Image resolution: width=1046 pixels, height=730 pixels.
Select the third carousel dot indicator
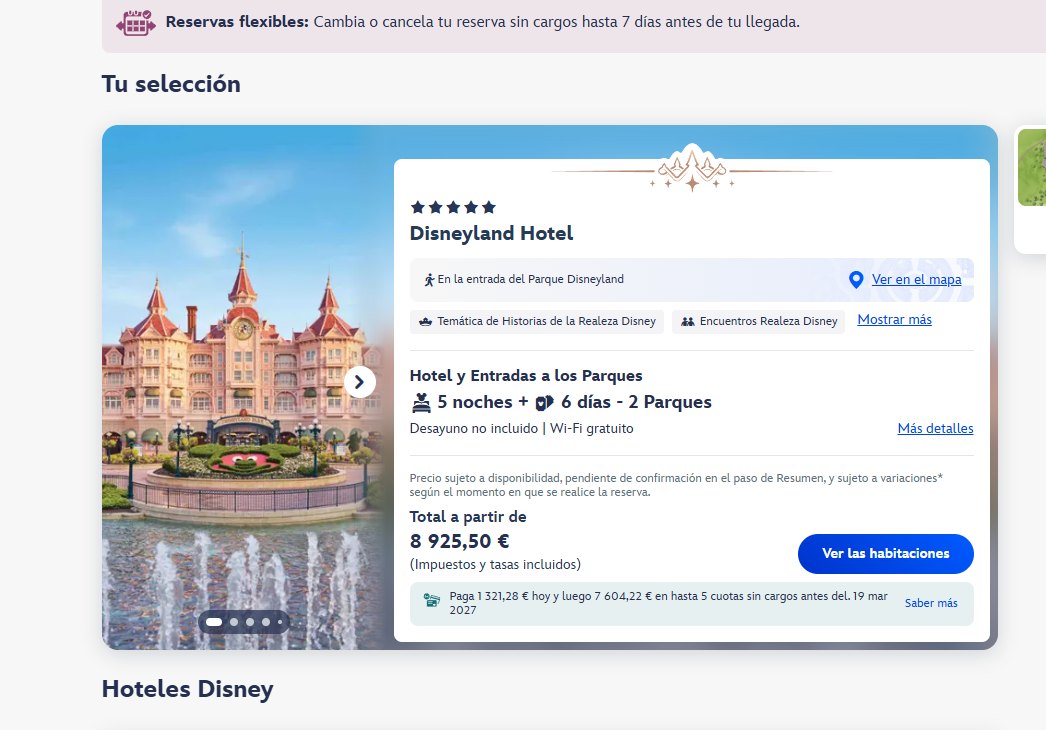pyautogui.click(x=250, y=622)
